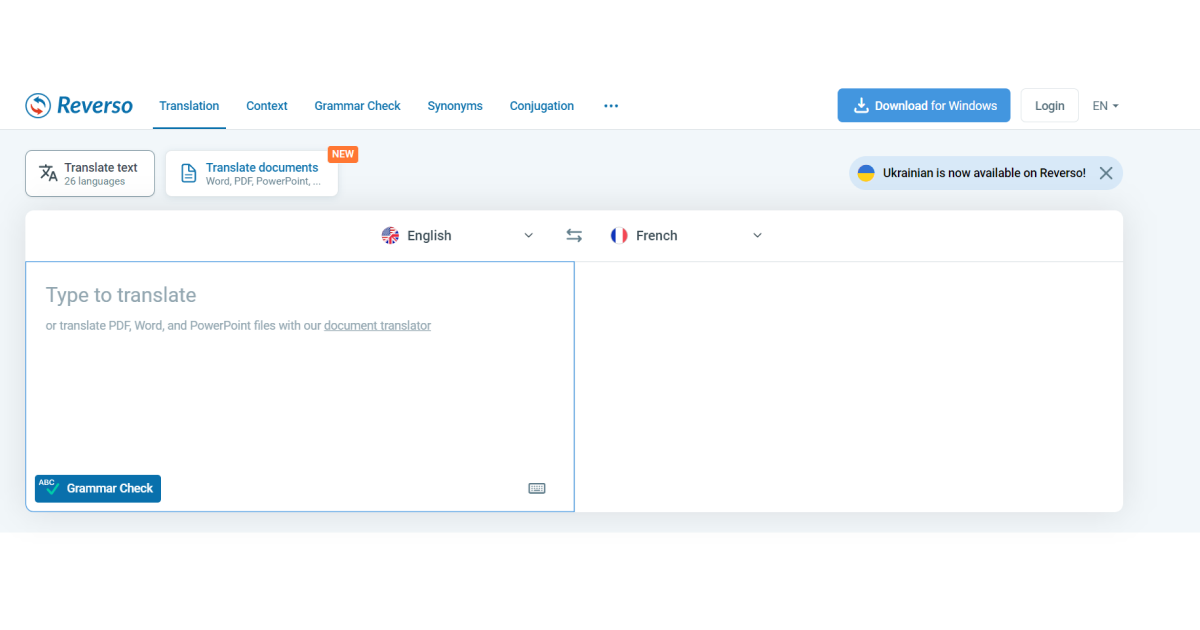
Task: Select the Translate text icon with languages symbol
Action: 48,172
